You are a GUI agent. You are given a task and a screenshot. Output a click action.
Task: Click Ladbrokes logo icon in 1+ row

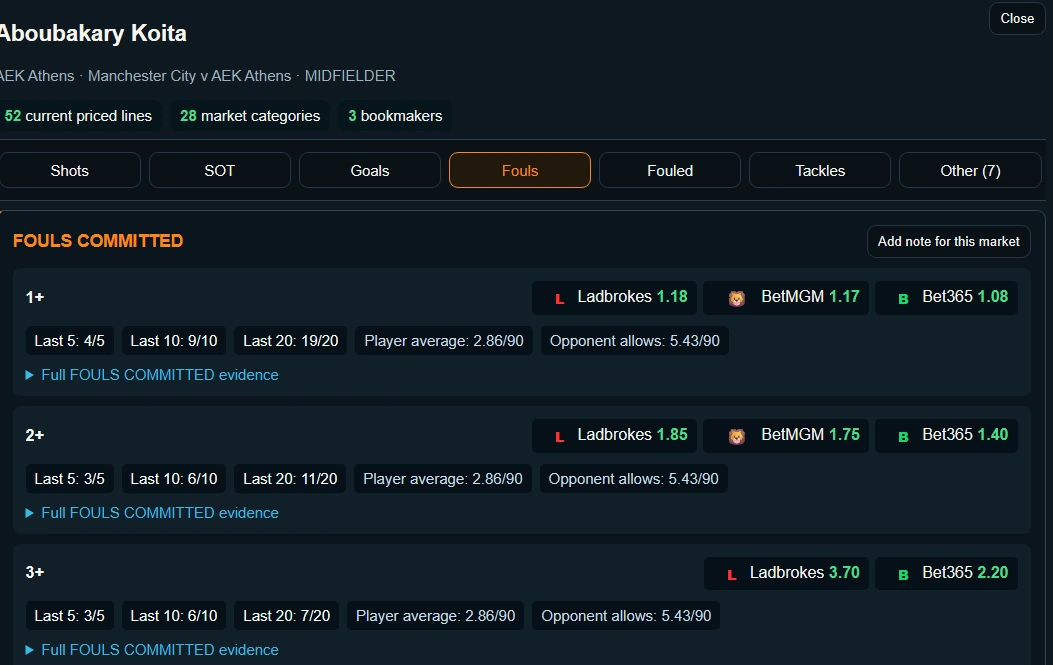click(x=559, y=299)
